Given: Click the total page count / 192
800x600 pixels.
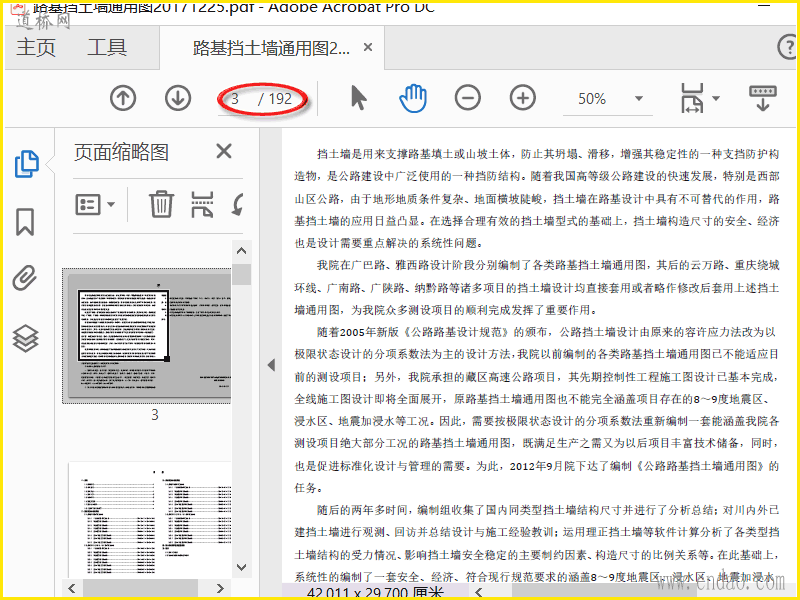Looking at the screenshot, I should click(275, 98).
